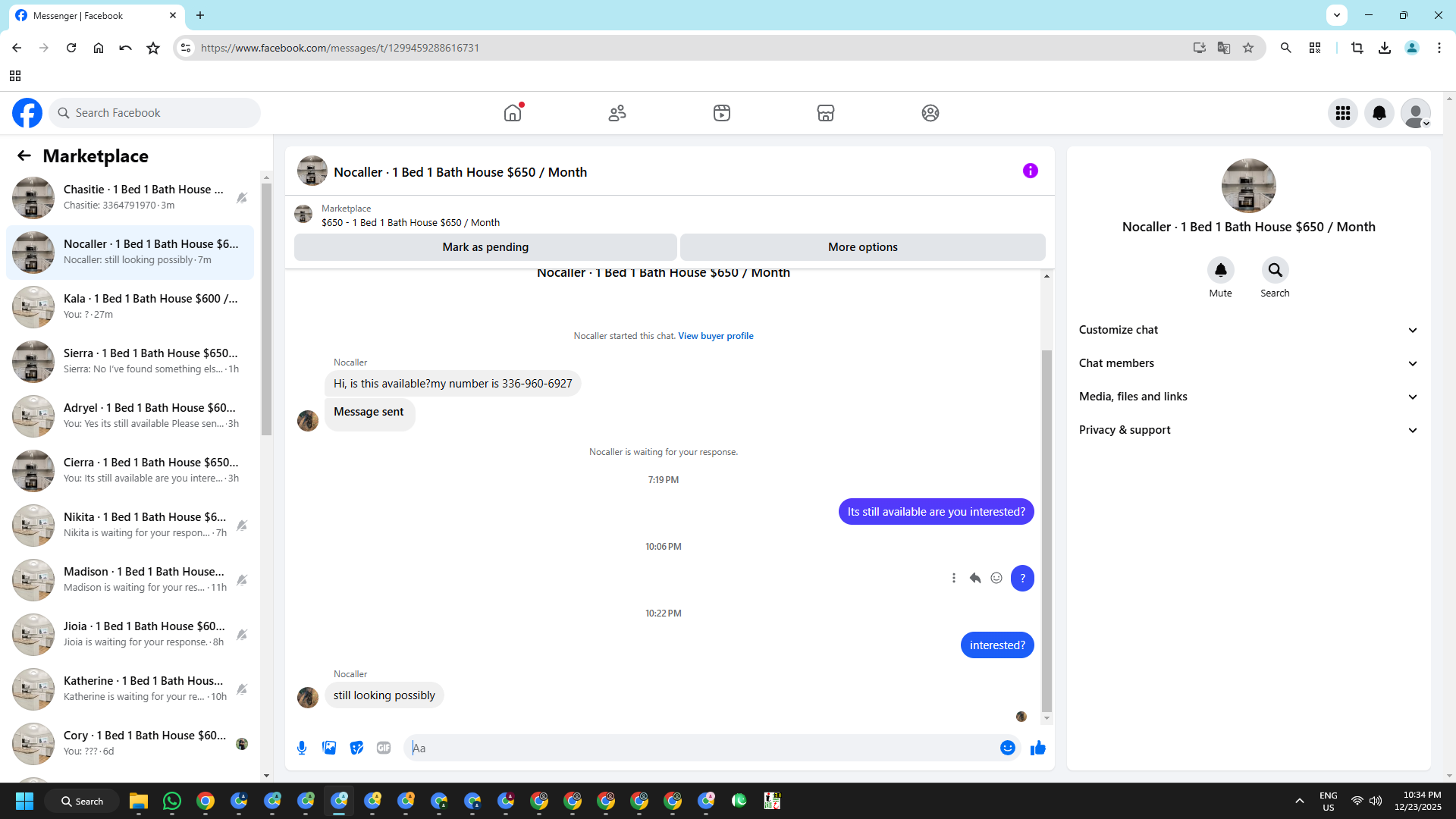Send a thumbs-up like
1456x819 pixels.
(1037, 748)
